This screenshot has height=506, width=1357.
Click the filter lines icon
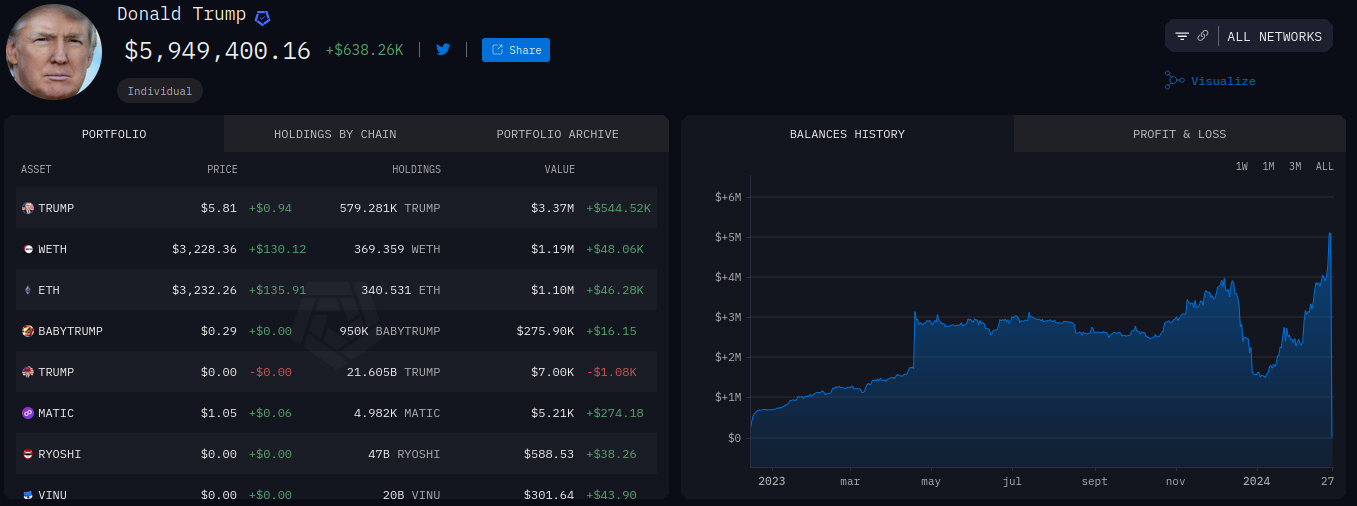1182,36
